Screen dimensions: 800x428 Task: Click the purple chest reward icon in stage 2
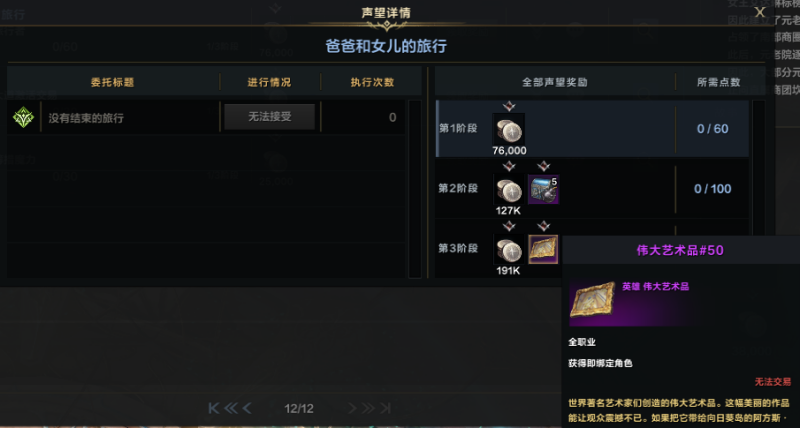543,189
